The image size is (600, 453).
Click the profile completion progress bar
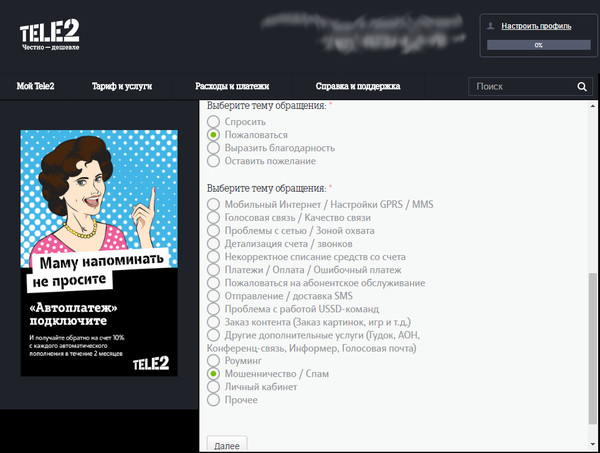[538, 45]
